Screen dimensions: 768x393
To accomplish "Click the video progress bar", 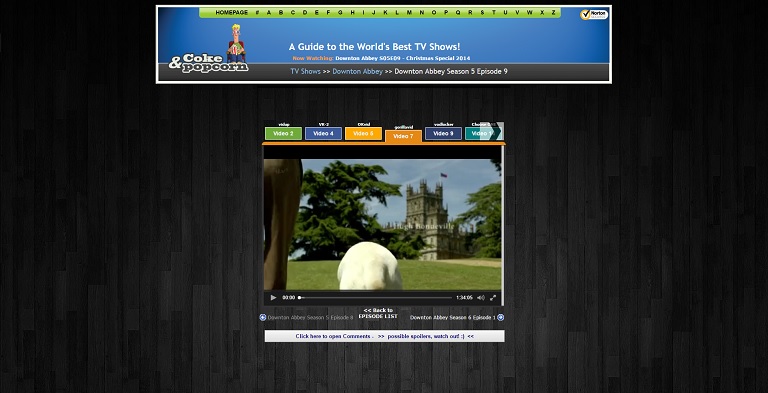I will [375, 297].
